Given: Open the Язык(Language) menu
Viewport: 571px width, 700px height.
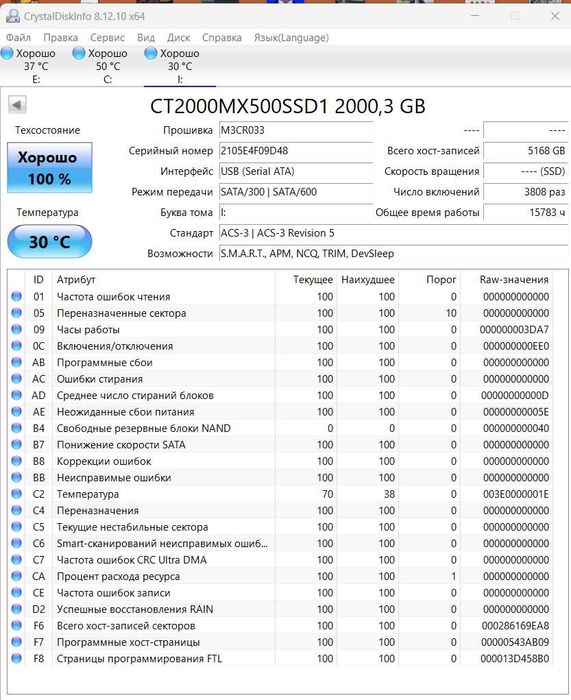Looking at the screenshot, I should (x=291, y=38).
